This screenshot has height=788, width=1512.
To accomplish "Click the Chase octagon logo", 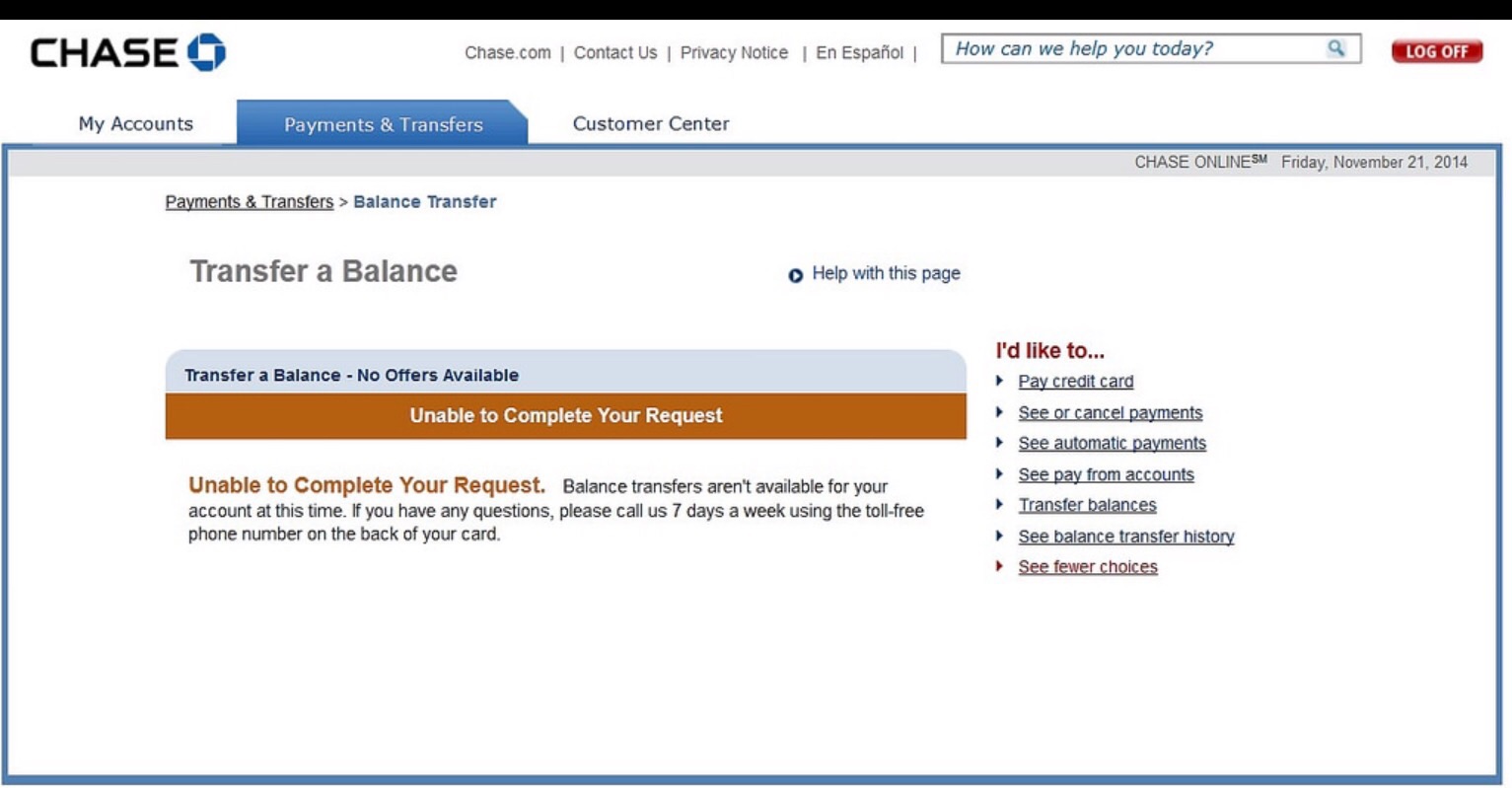I will click(x=207, y=52).
